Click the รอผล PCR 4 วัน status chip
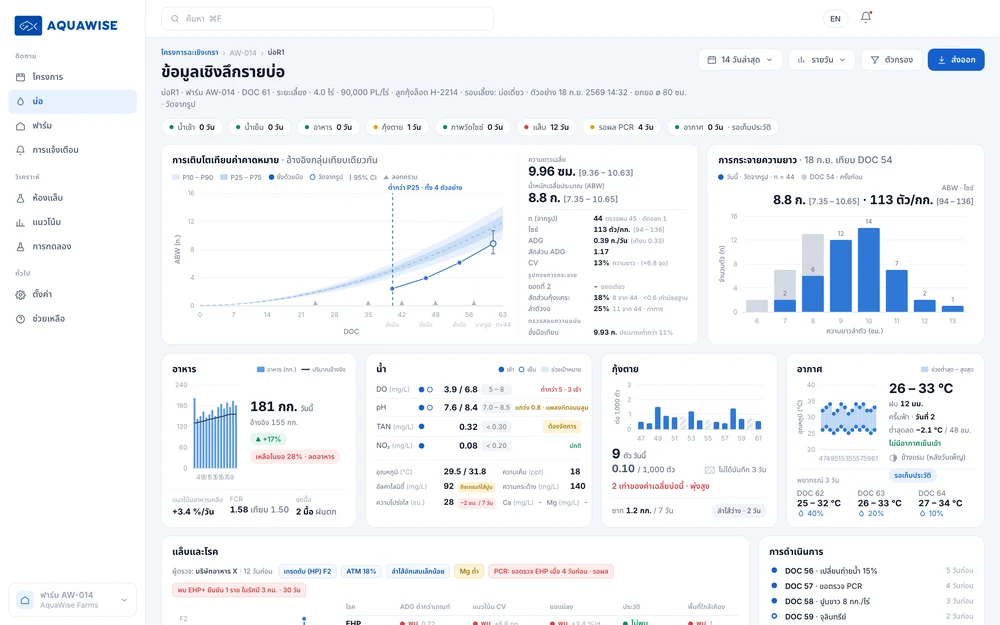The image size is (1000, 625). (x=622, y=128)
